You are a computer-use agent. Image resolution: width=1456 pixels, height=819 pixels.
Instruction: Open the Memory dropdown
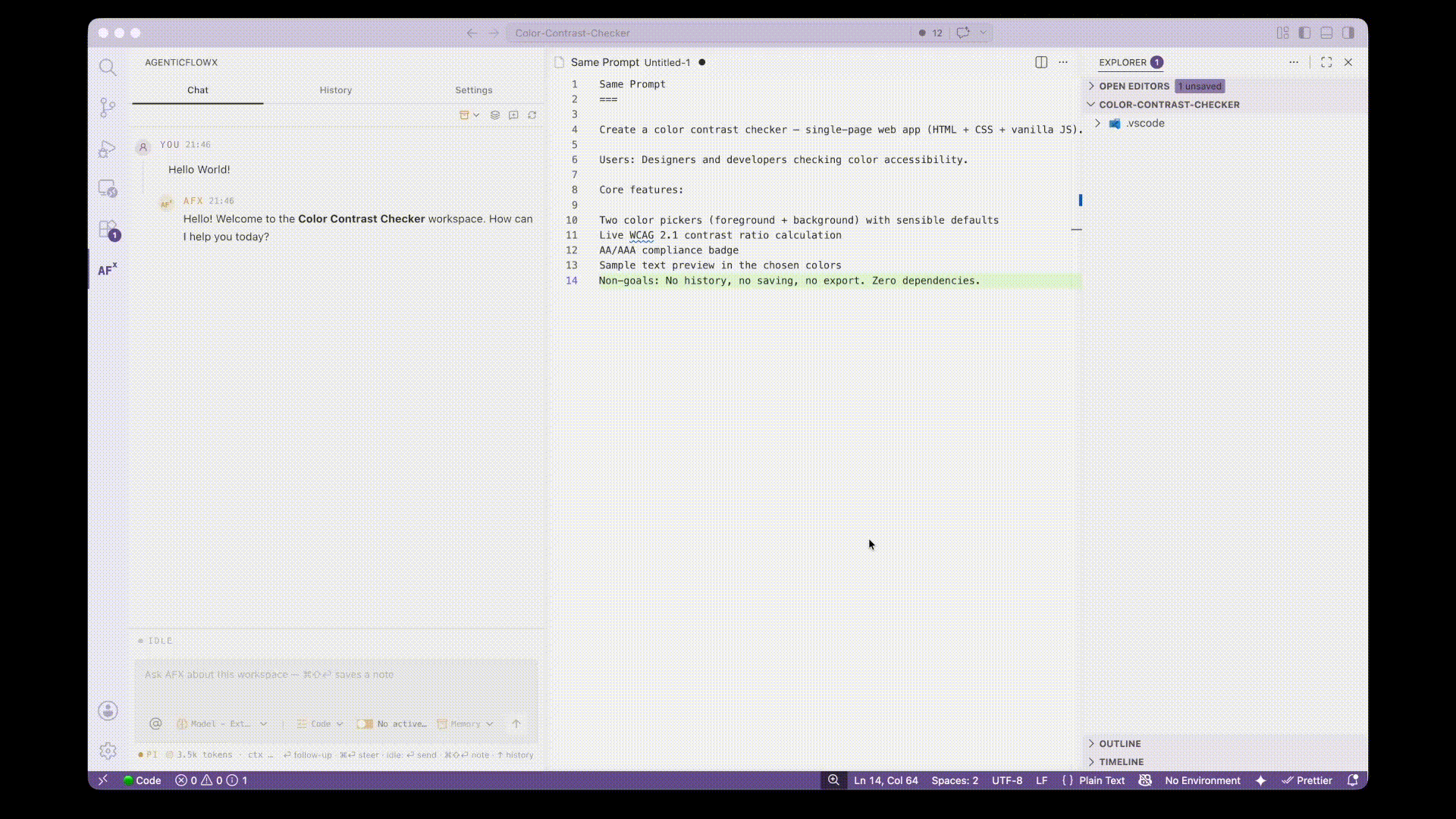click(x=466, y=723)
